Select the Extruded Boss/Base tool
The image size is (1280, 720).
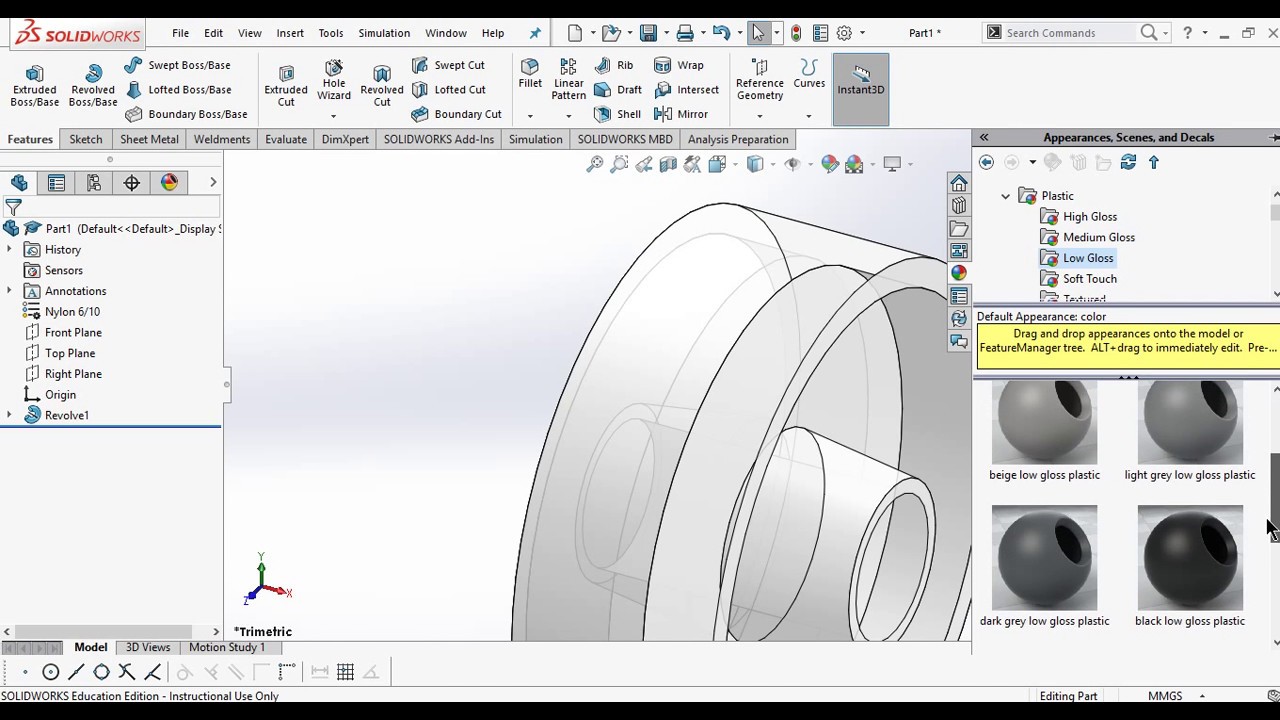point(35,86)
